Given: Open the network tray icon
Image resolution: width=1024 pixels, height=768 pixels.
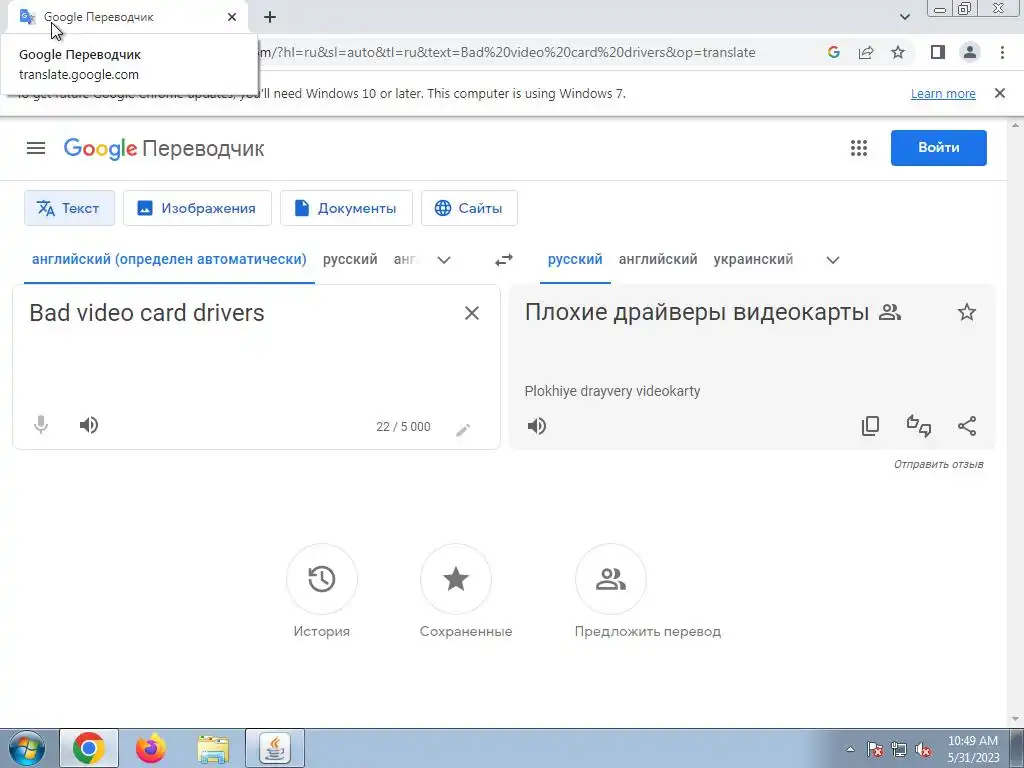Looking at the screenshot, I should 899,750.
